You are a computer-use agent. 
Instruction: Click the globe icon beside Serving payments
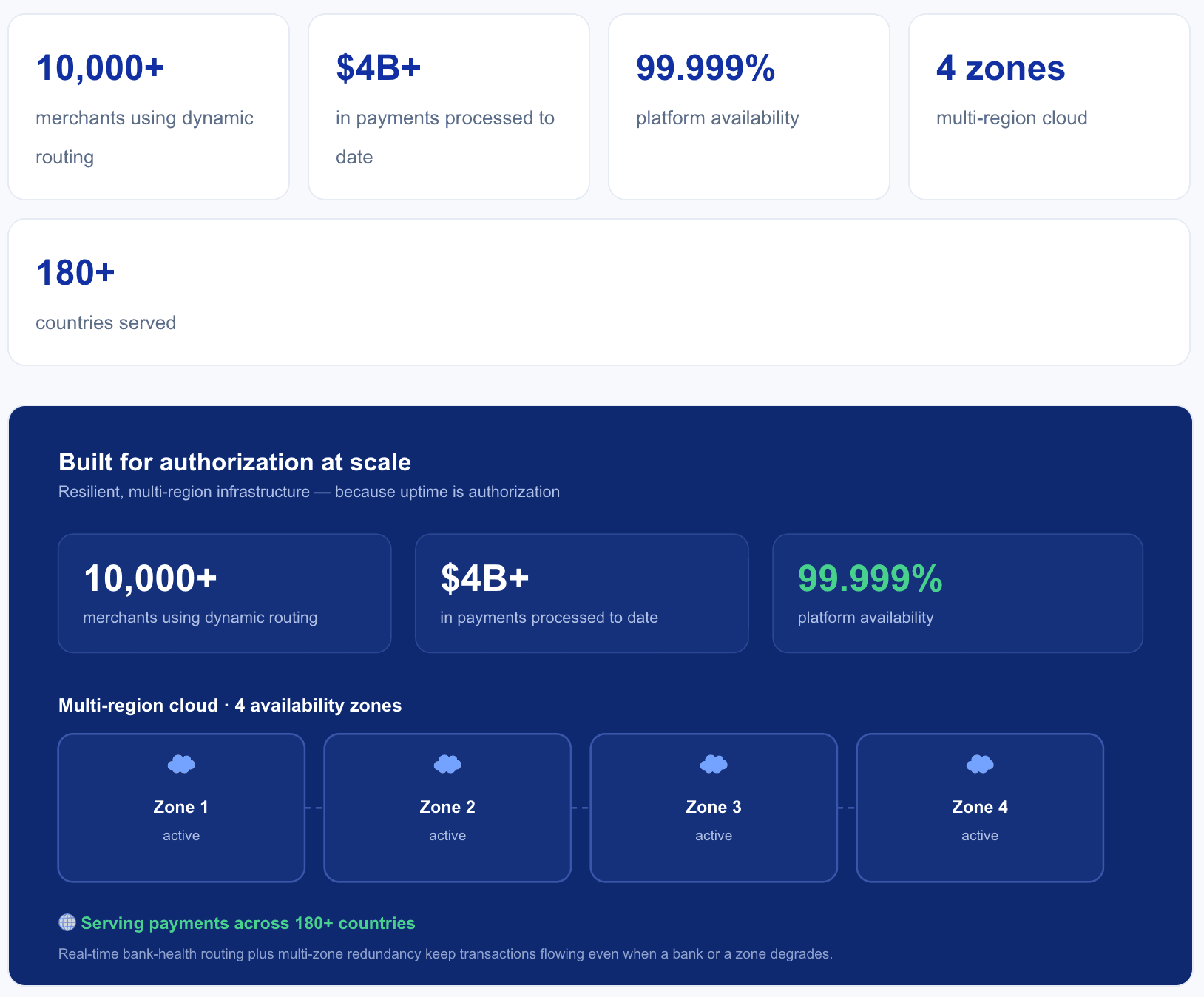point(67,922)
